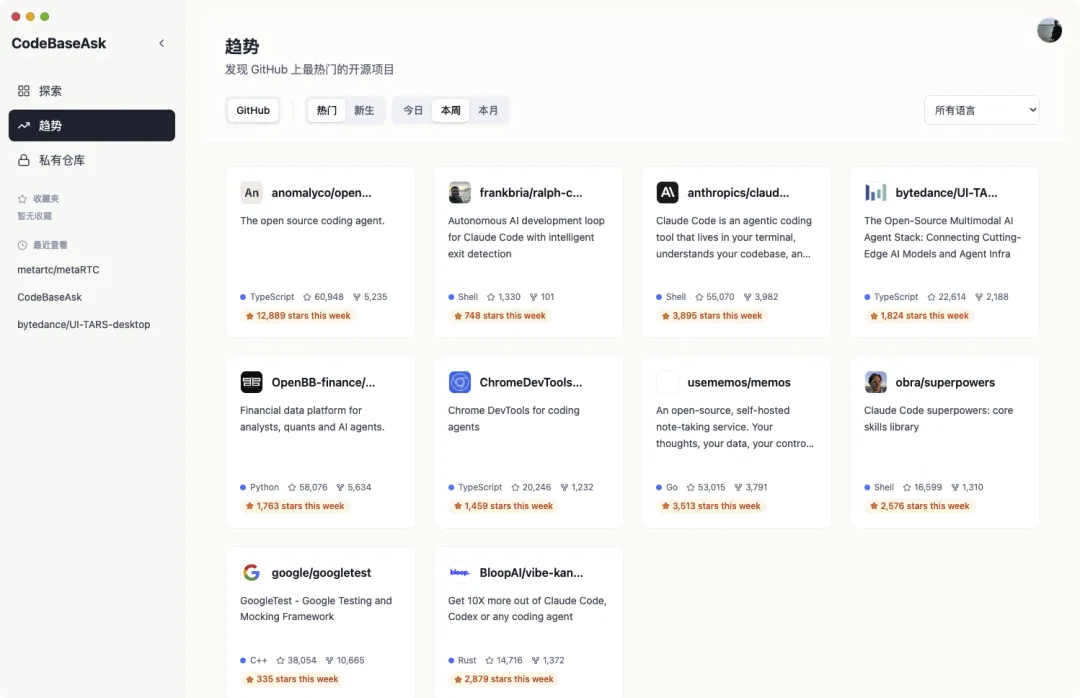Open the anomalyco/open... repository title
This screenshot has width=1080, height=698.
point(321,193)
